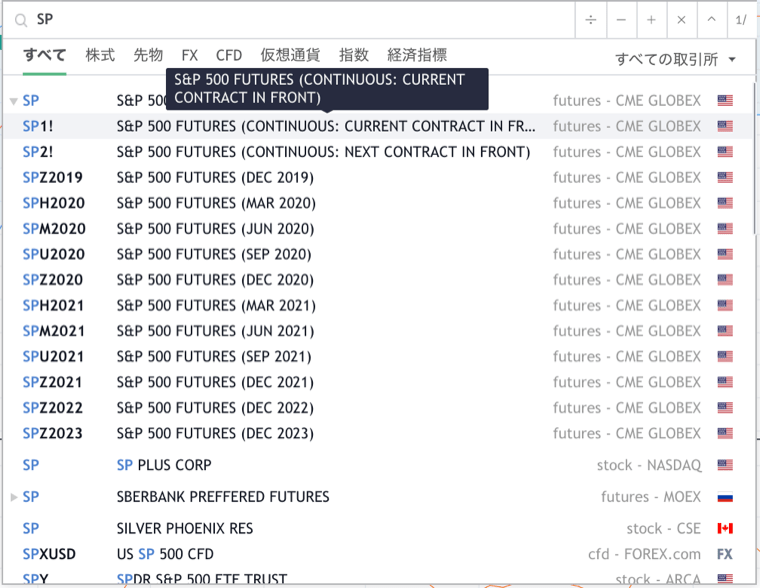Select SP PLUS CORP NASDAQ stock

(x=378, y=465)
